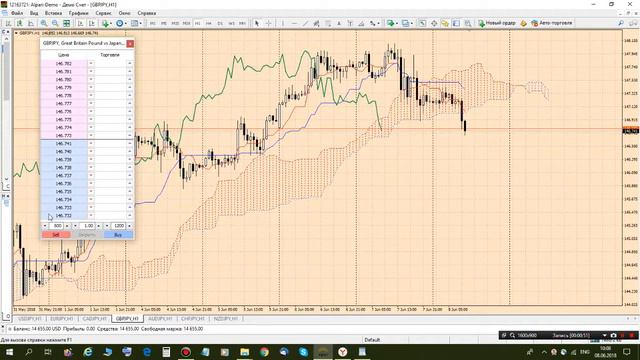The image size is (640, 360).
Task: Toggle the Terminal panel
Action: point(456,23)
